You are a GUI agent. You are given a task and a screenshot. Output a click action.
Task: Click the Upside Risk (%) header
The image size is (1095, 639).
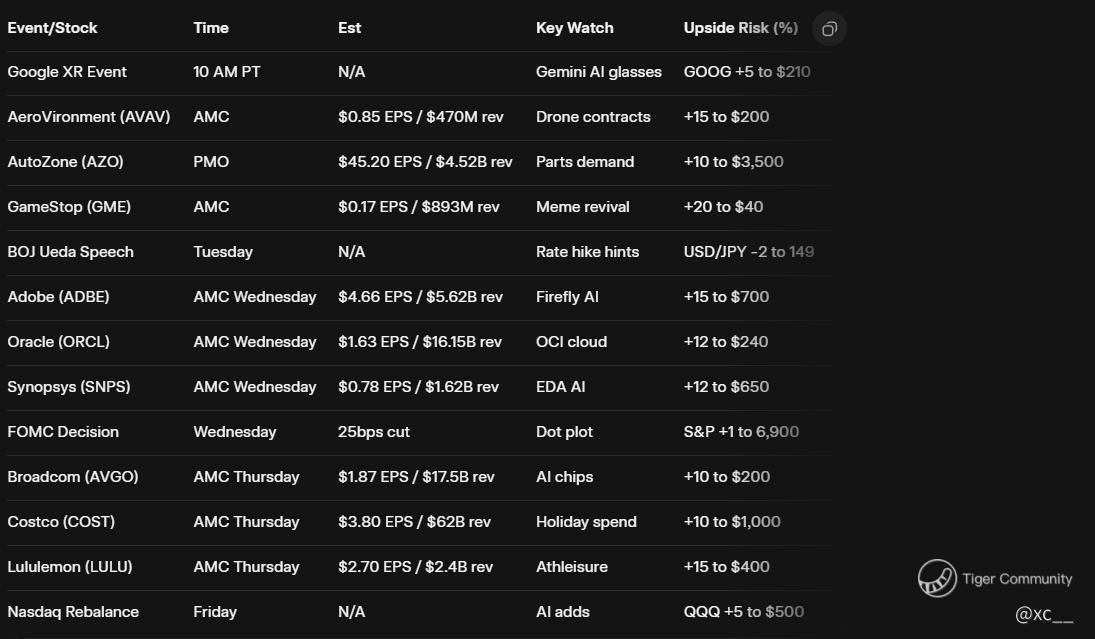740,28
